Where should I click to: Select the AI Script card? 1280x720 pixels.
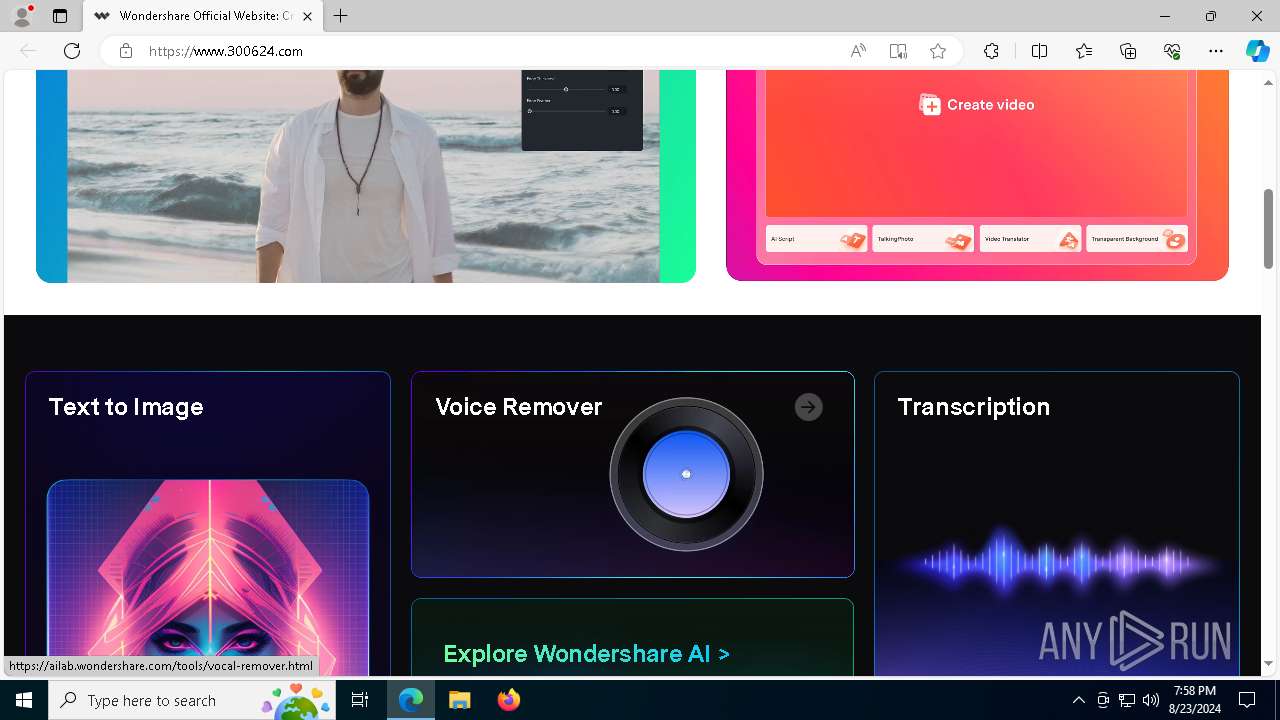tap(817, 240)
